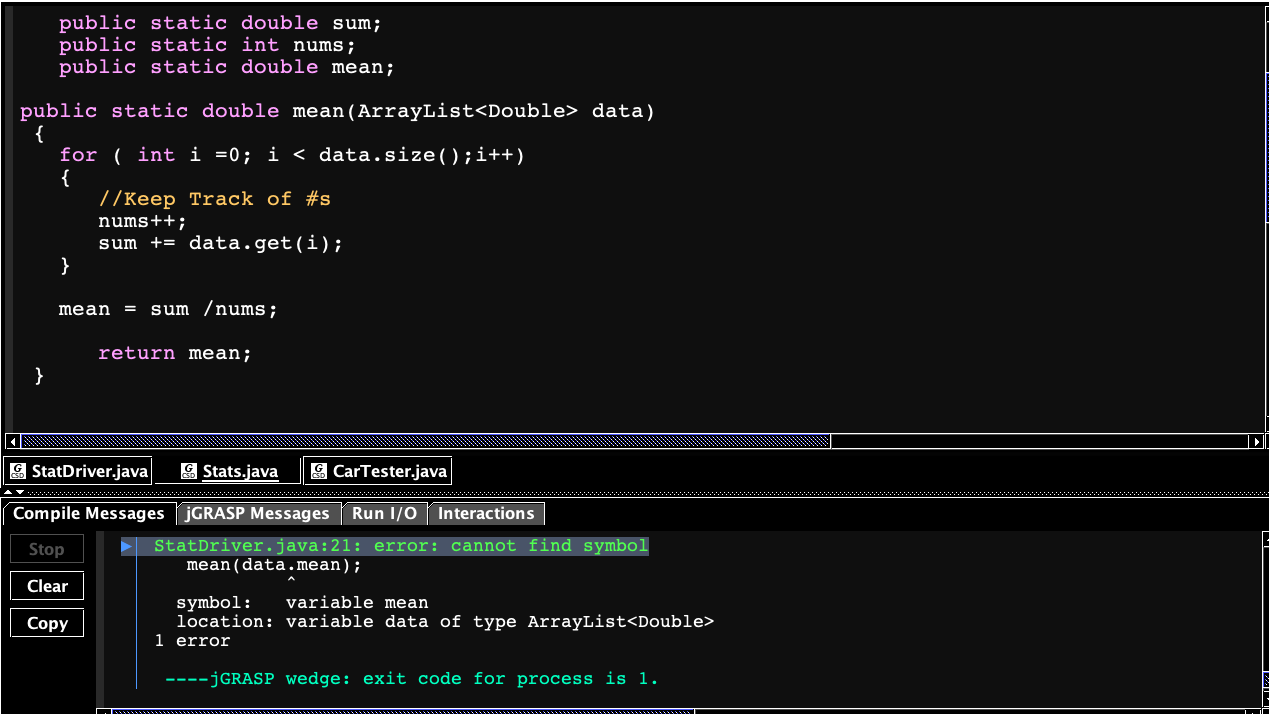Viewport: 1269px width, 714px height.
Task: Open the Run I/O tab
Action: pyautogui.click(x=384, y=513)
